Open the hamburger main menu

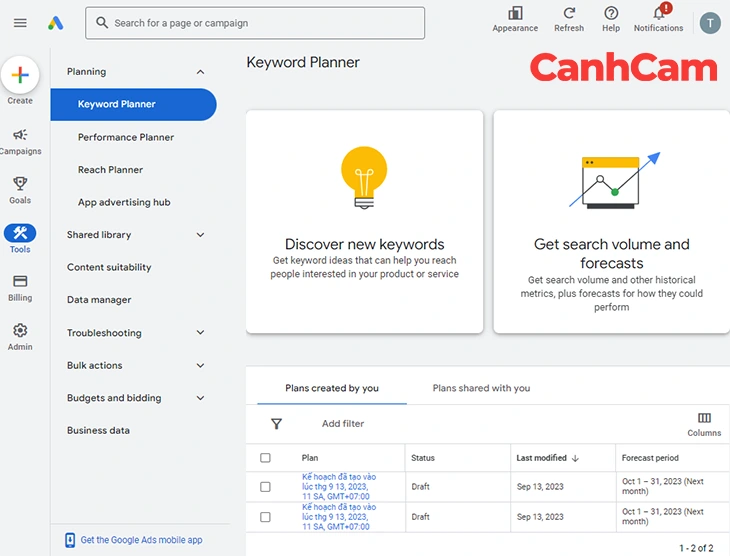(20, 23)
